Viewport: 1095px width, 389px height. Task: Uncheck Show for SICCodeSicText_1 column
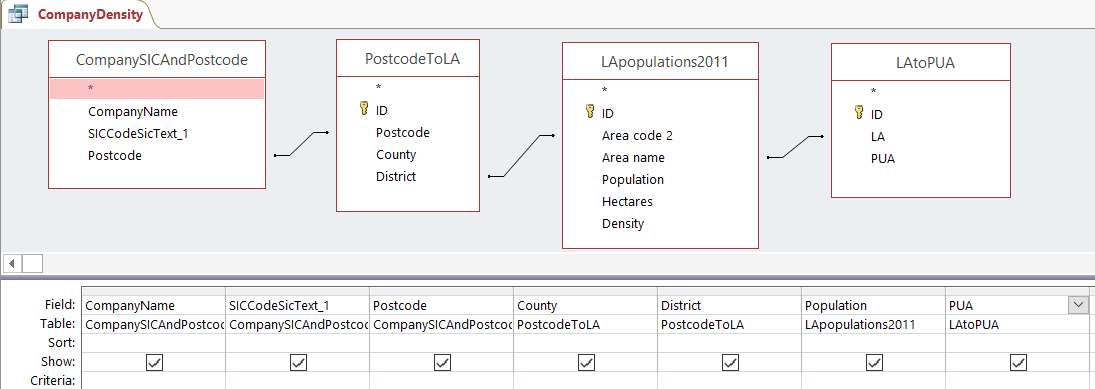298,362
